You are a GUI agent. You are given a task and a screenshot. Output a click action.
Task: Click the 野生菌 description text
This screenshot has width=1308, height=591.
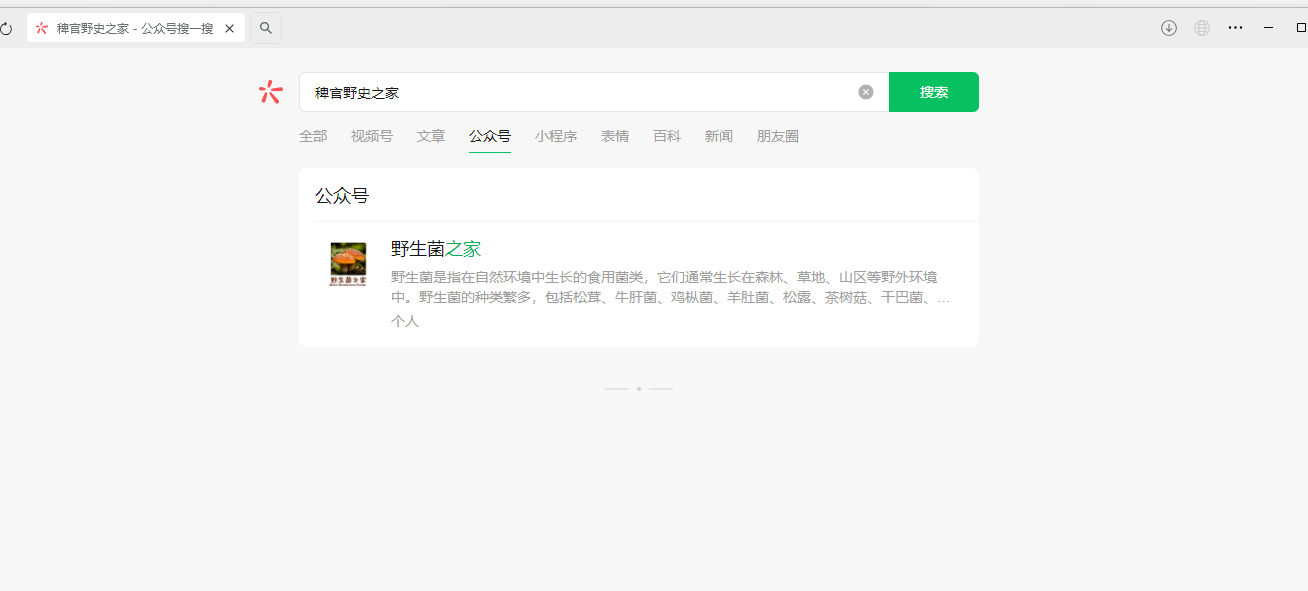pos(671,287)
